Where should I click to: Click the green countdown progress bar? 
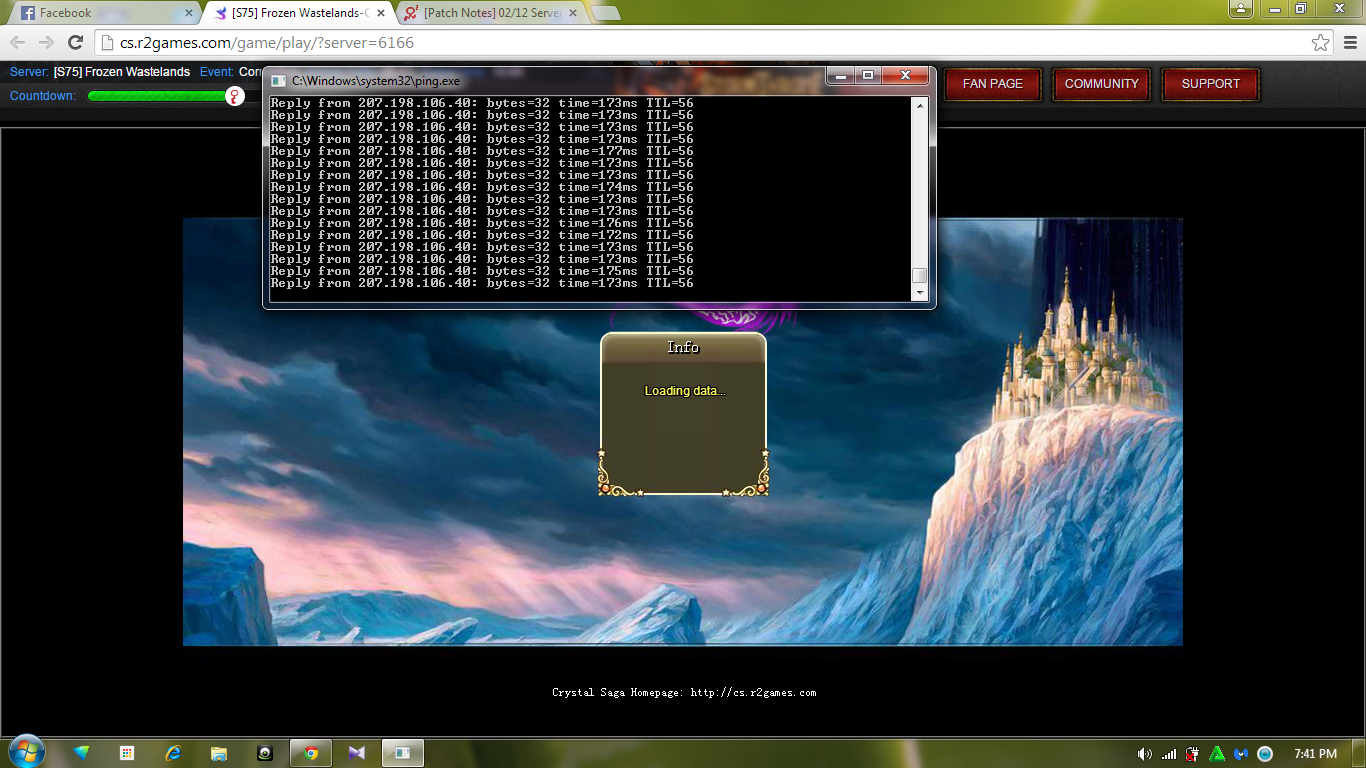157,96
